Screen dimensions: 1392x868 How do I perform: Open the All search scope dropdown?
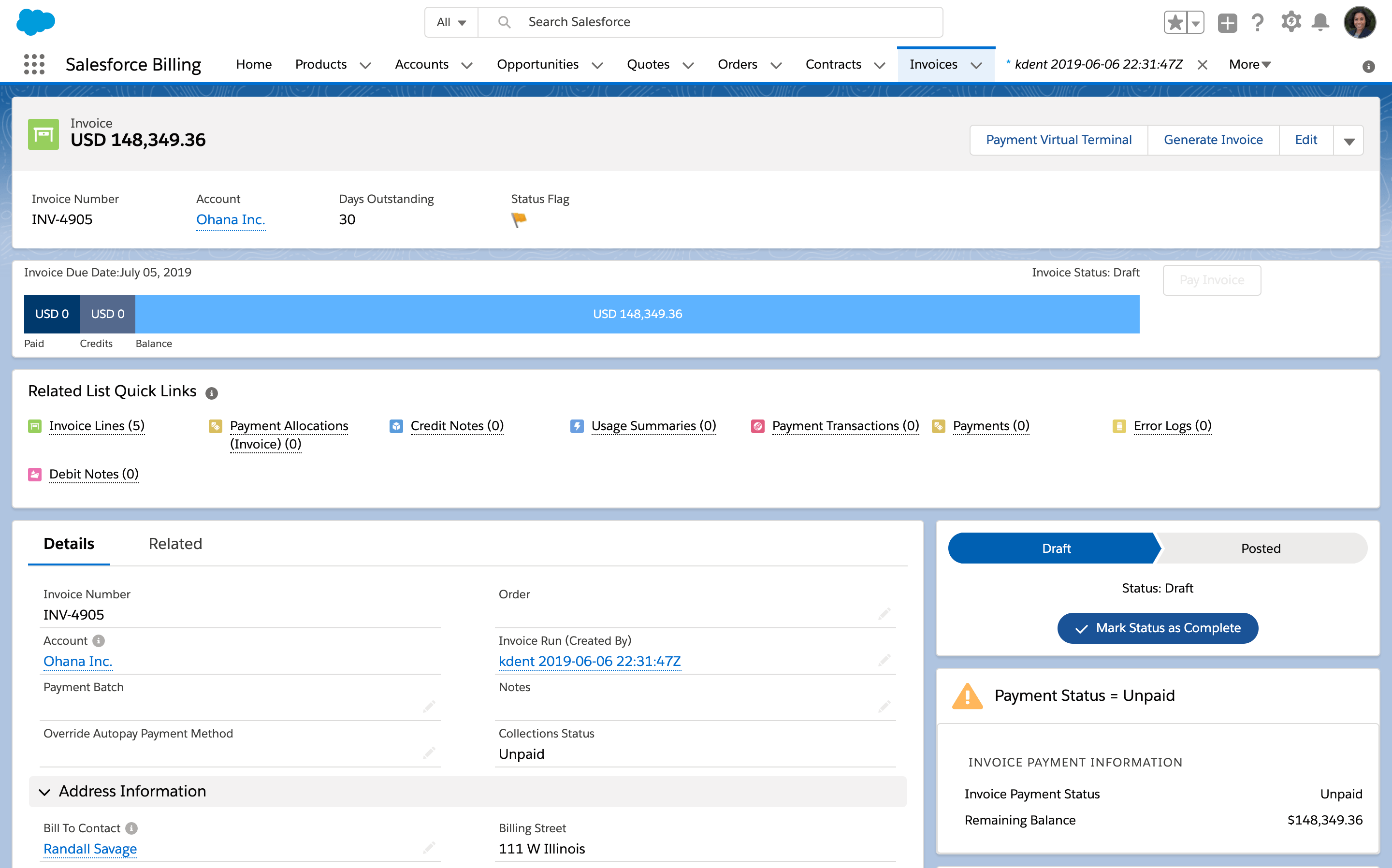tap(451, 22)
